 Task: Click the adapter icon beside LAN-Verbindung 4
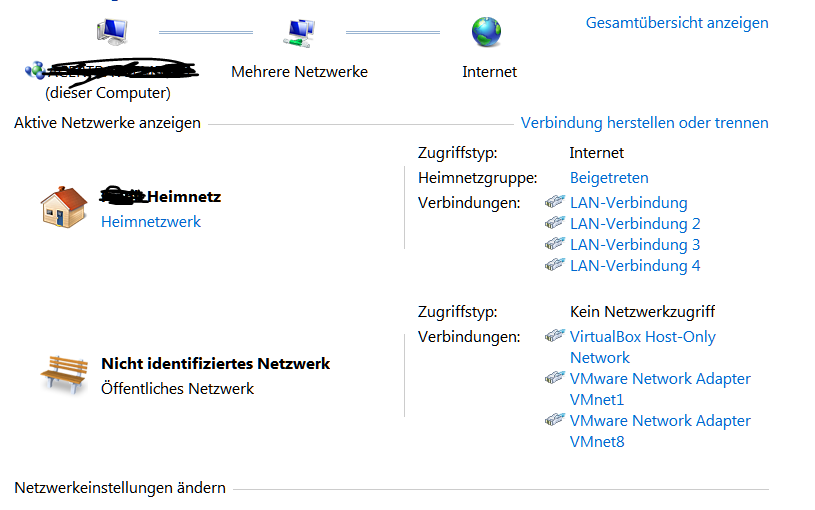coord(555,265)
